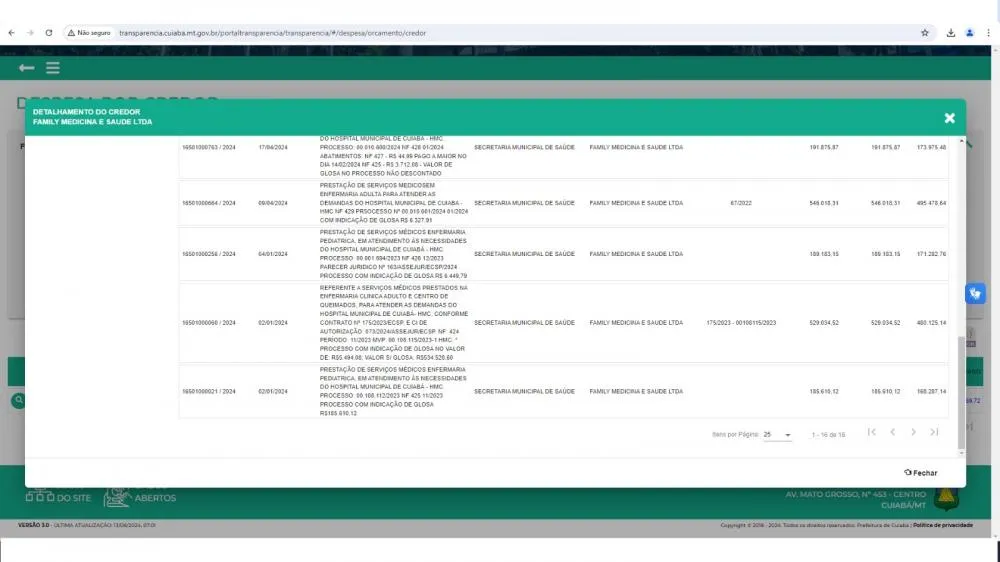Bookmark this page with the star icon
The image size is (1000, 562).
[x=925, y=33]
